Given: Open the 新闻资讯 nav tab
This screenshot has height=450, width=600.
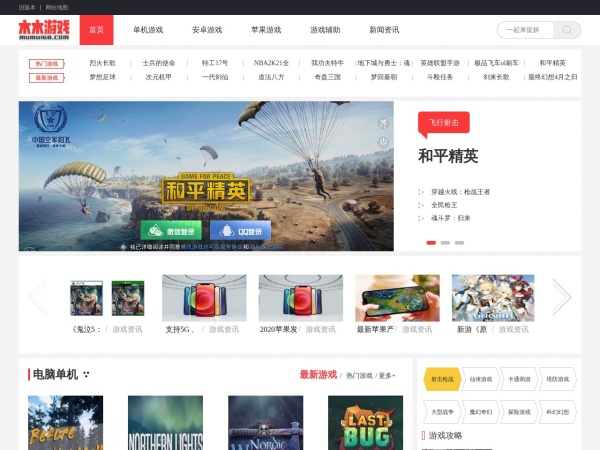Looking at the screenshot, I should [x=384, y=30].
